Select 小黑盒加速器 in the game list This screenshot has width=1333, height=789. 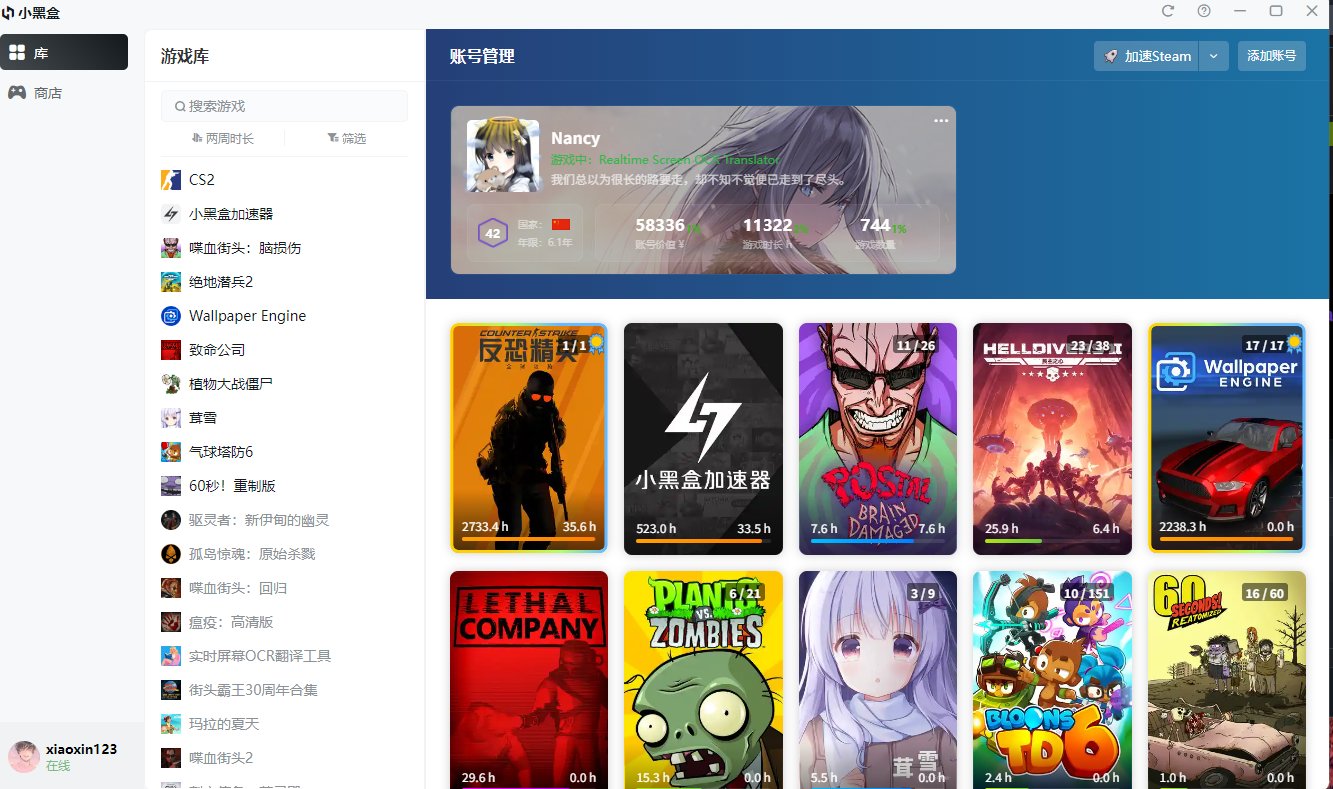tap(284, 214)
